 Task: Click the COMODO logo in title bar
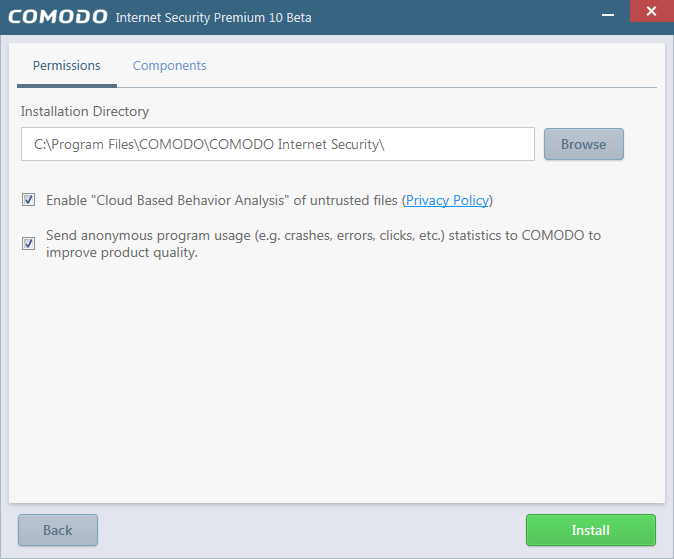point(57,17)
